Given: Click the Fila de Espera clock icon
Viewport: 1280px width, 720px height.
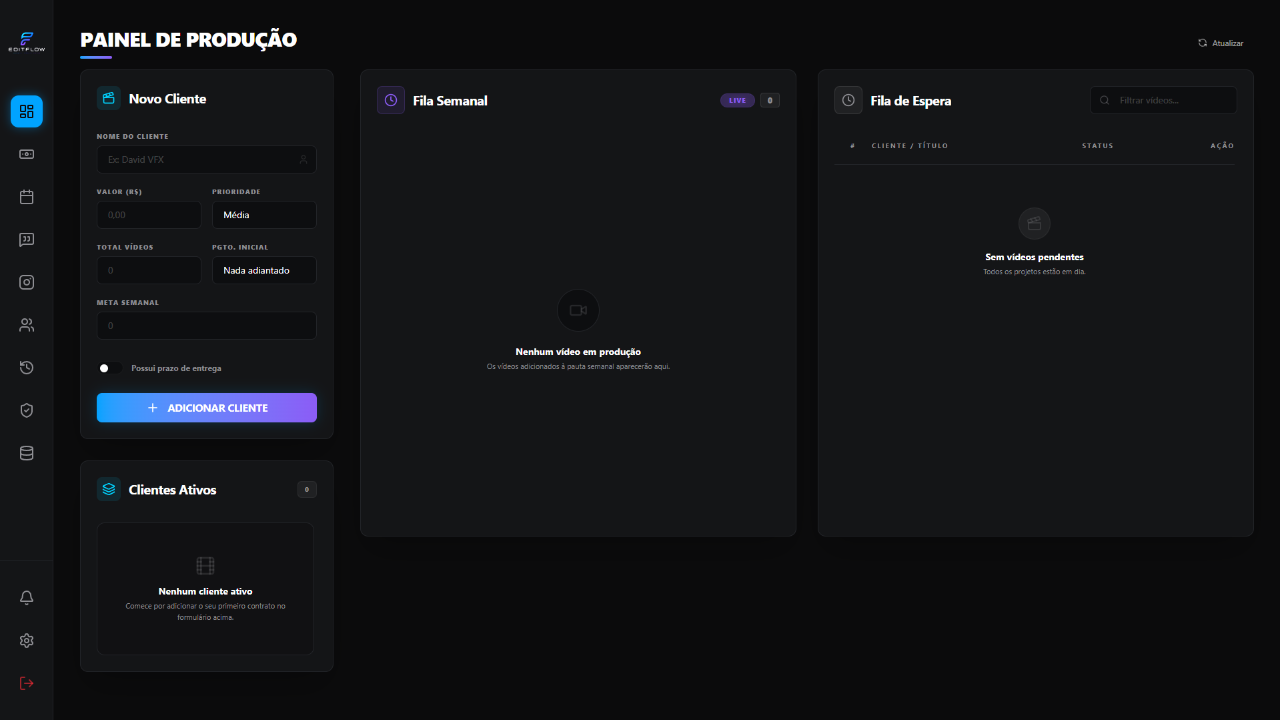Looking at the screenshot, I should click(848, 100).
